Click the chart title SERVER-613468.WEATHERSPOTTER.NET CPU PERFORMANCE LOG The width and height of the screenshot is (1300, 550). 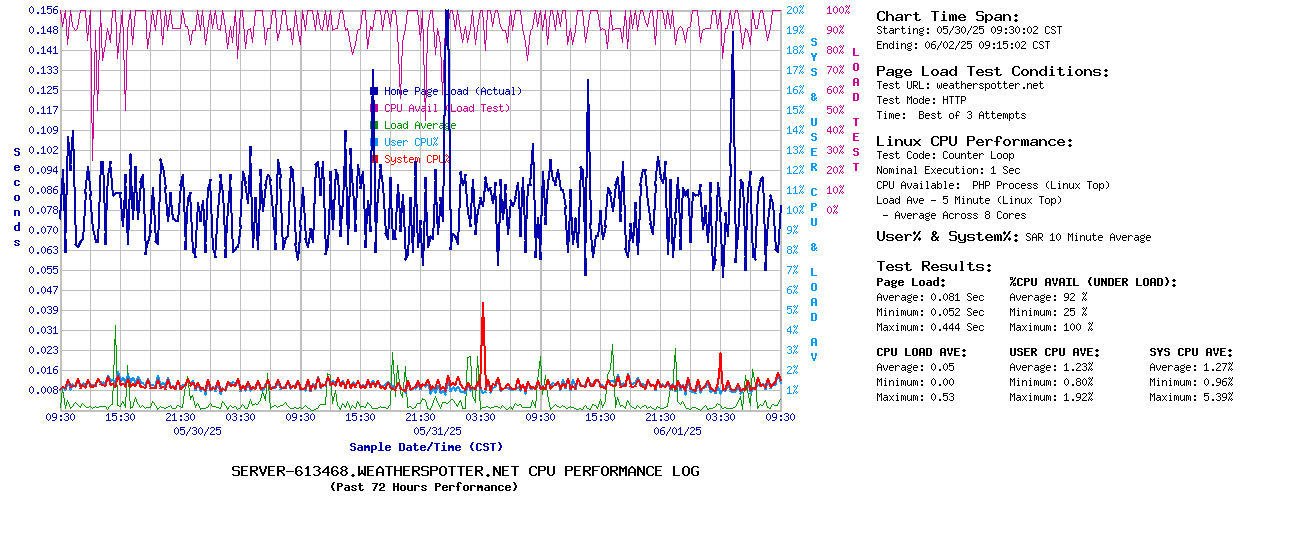click(x=465, y=471)
